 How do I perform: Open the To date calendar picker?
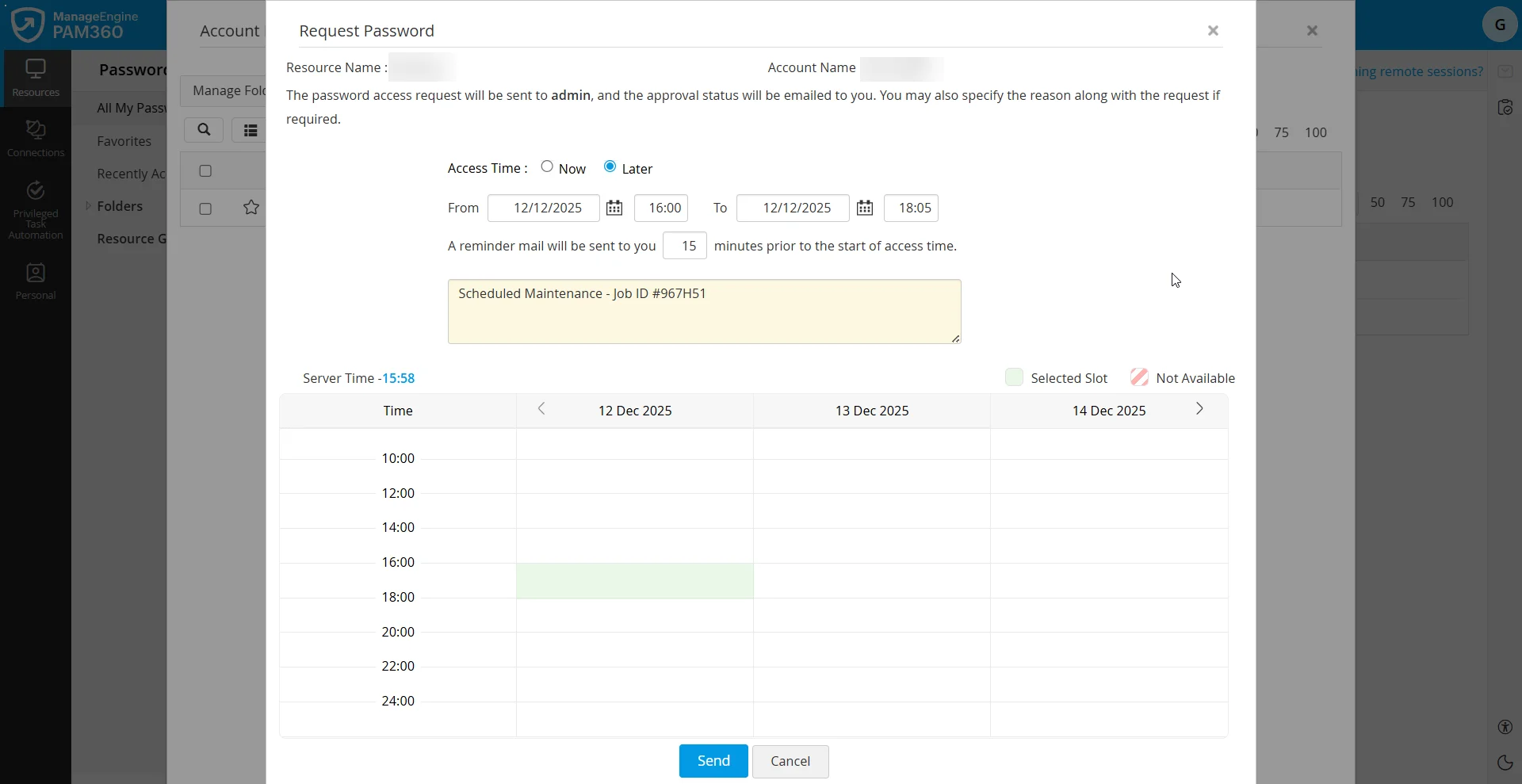coord(865,208)
